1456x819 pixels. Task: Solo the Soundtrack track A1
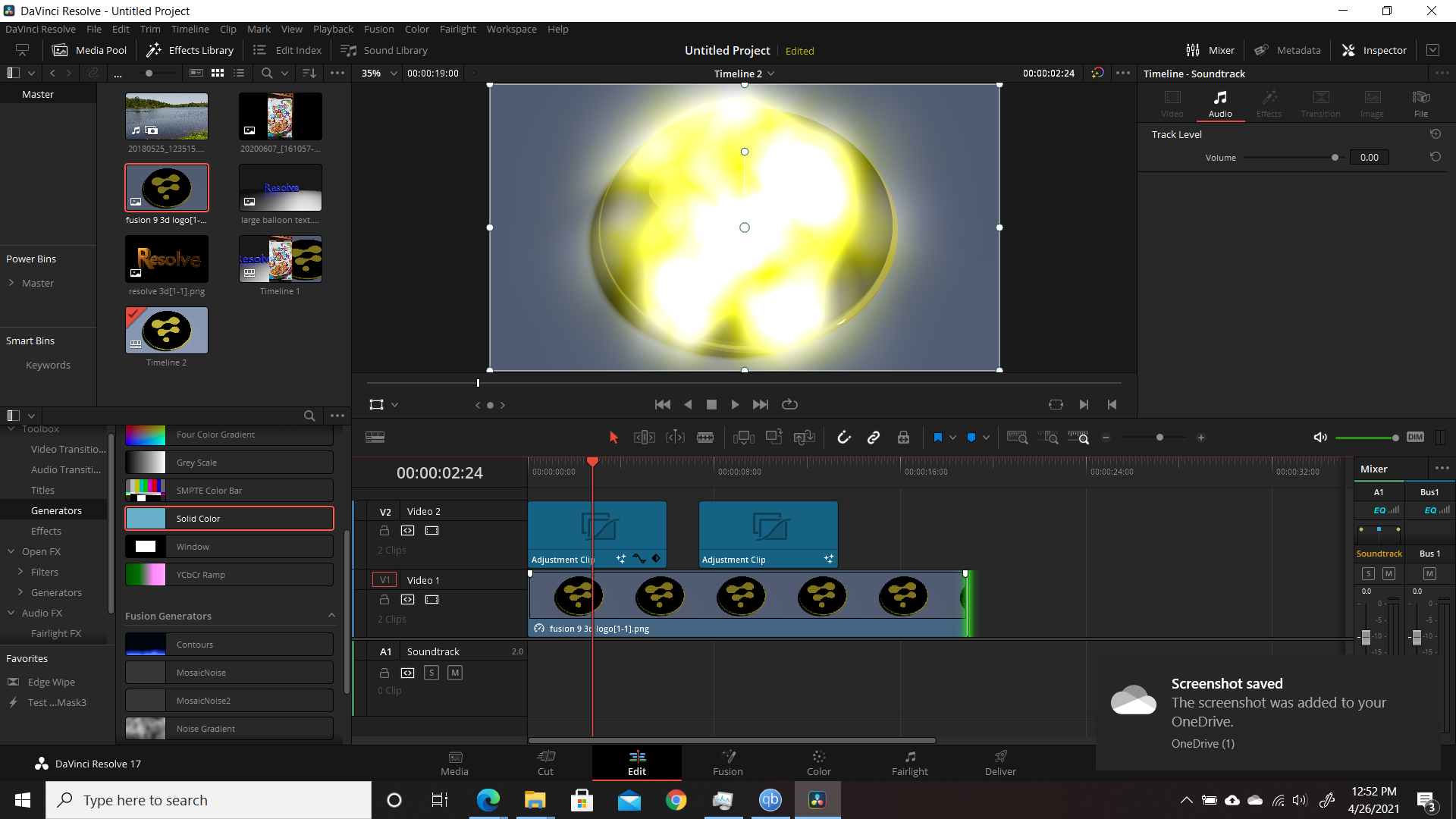point(431,673)
